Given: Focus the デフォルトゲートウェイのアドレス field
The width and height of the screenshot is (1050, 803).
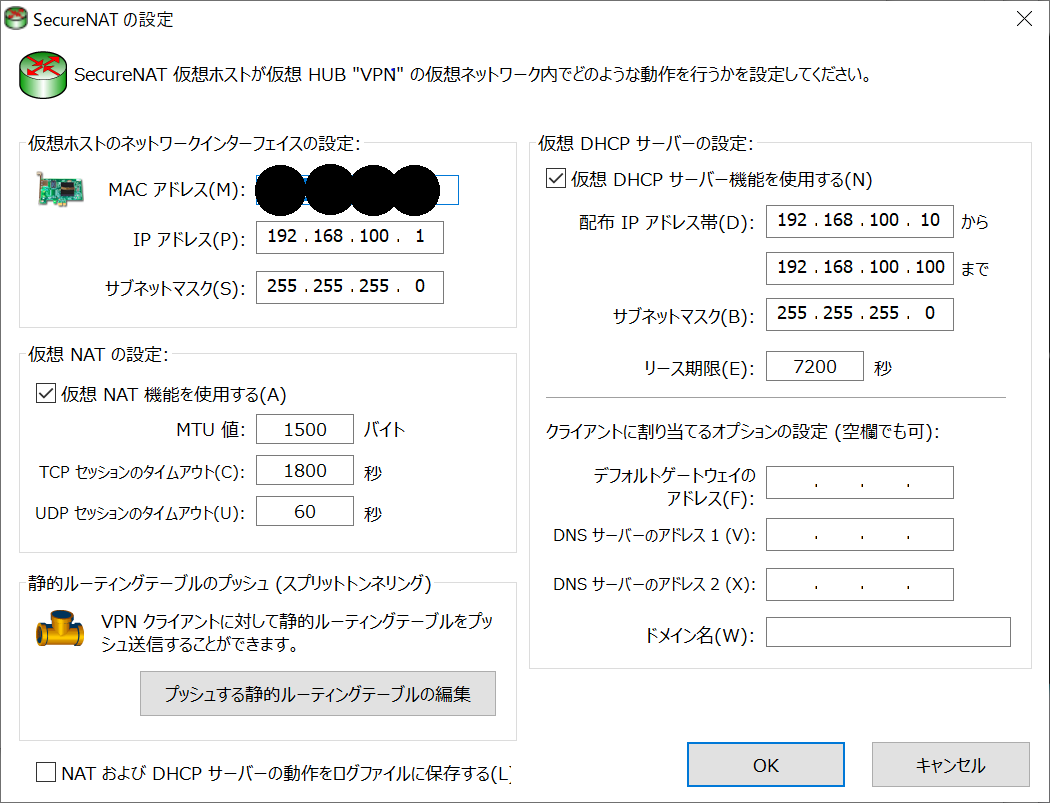Looking at the screenshot, I should click(859, 483).
